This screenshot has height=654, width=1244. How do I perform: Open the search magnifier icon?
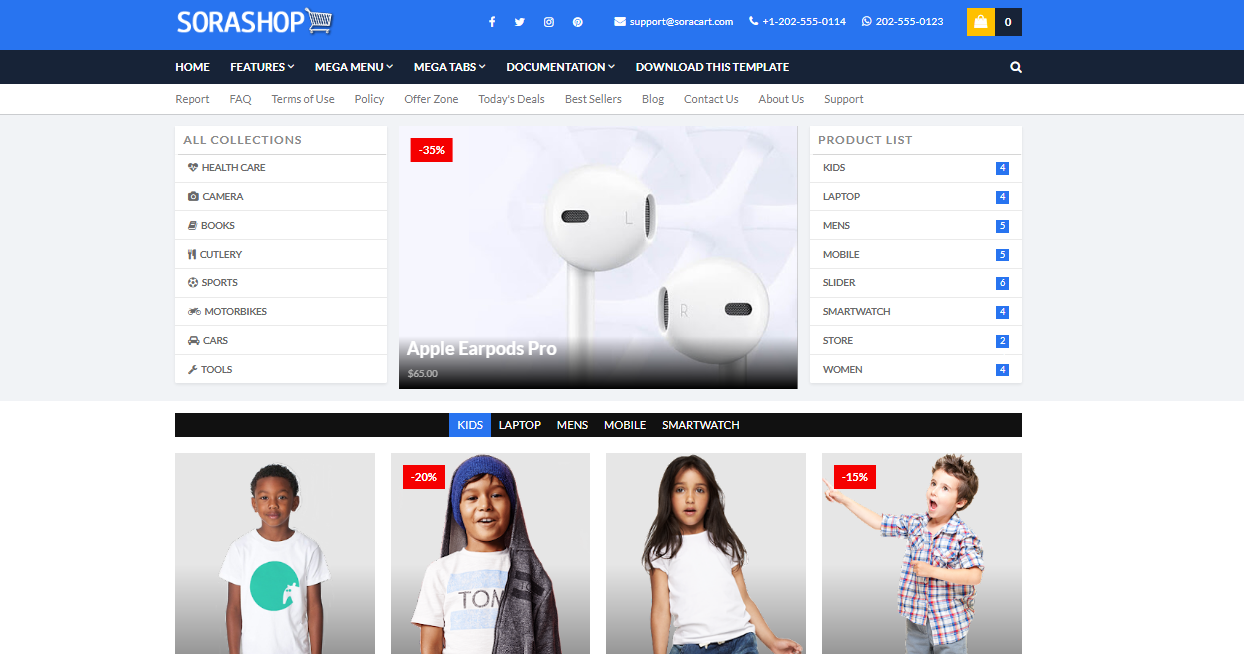tap(1016, 67)
